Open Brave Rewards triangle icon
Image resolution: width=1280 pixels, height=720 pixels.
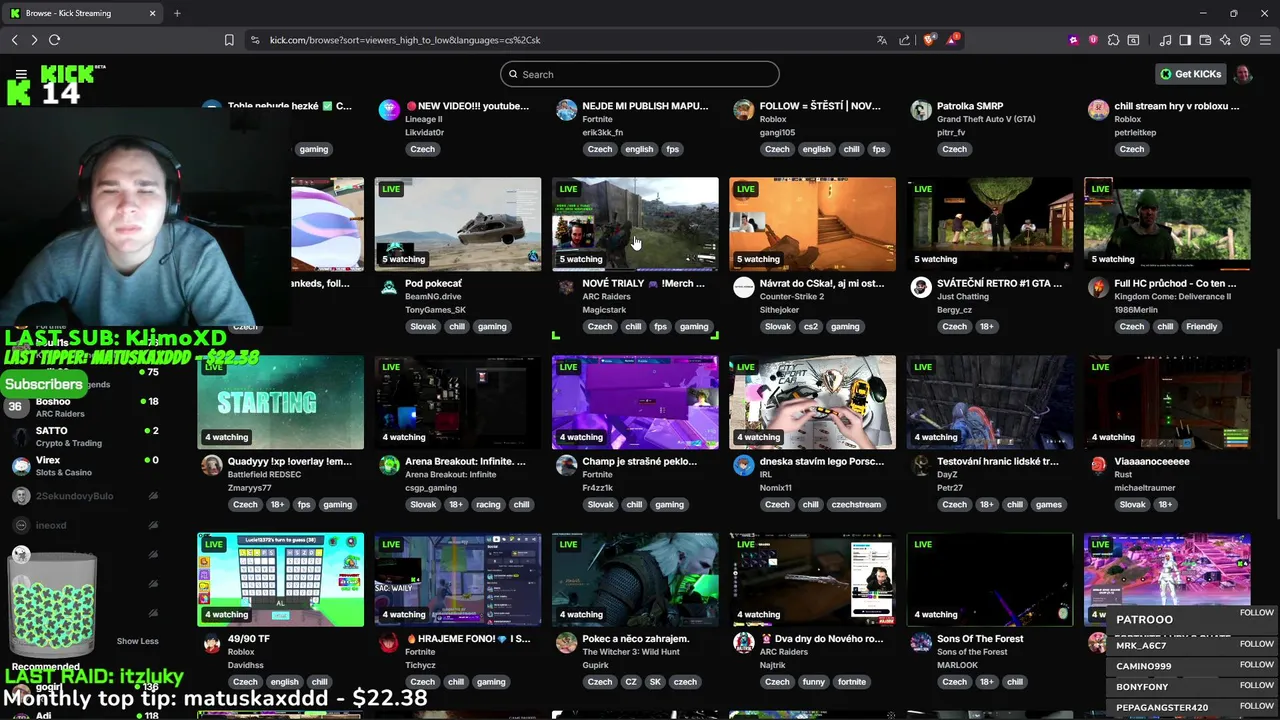point(953,40)
